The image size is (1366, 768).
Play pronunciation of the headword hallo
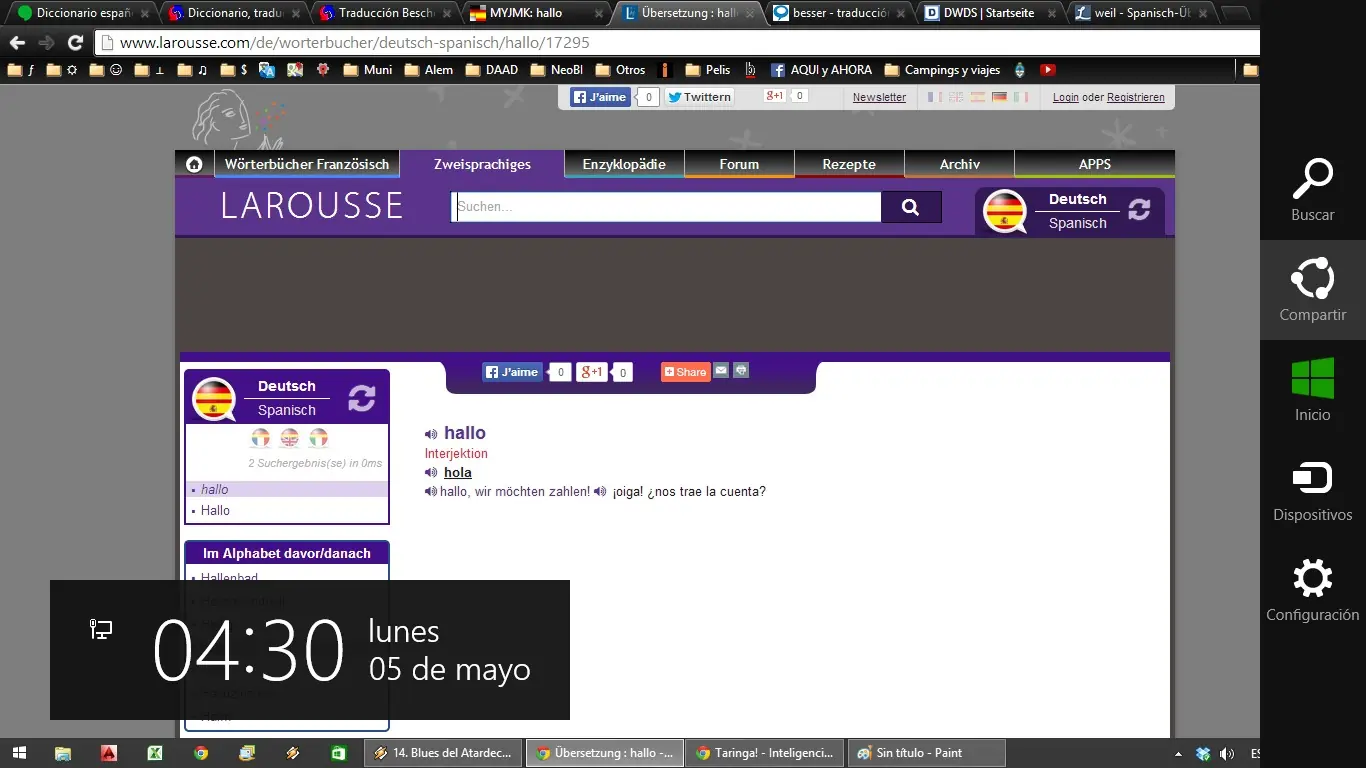click(431, 434)
